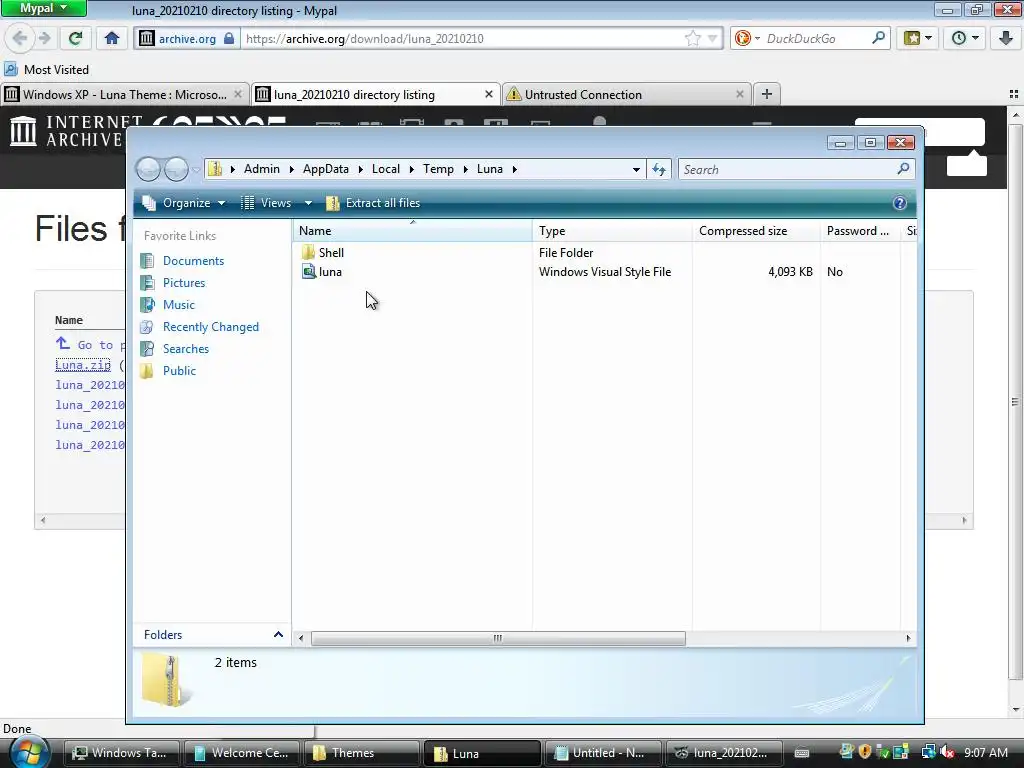
Task: Sort by Compressed size column header
Action: point(756,231)
